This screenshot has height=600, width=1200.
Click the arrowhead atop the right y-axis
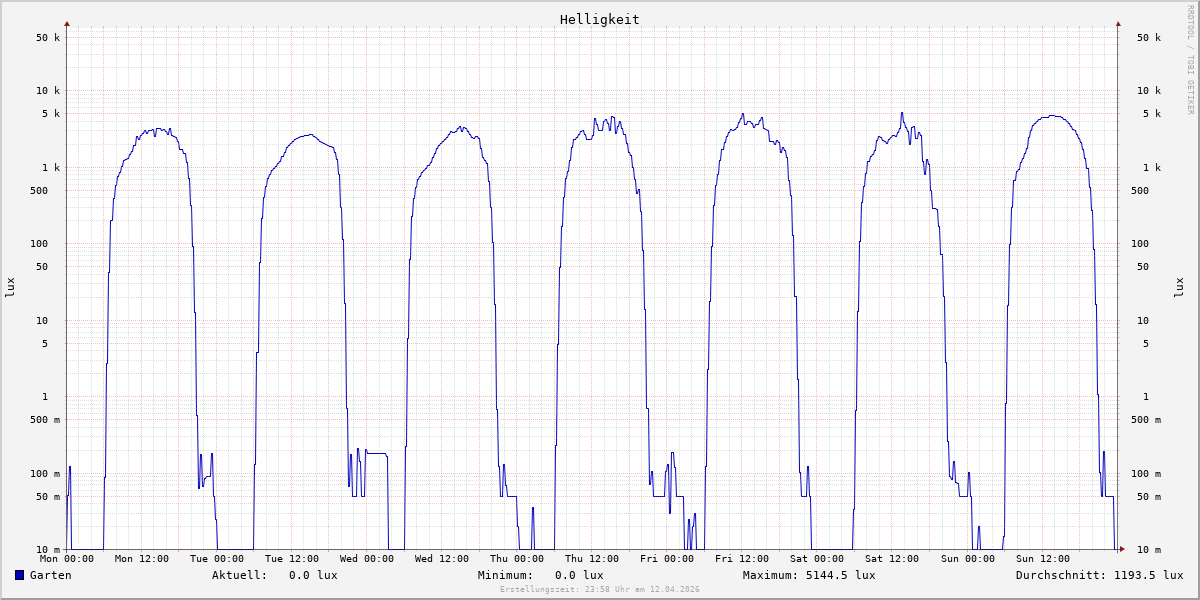[1118, 23]
